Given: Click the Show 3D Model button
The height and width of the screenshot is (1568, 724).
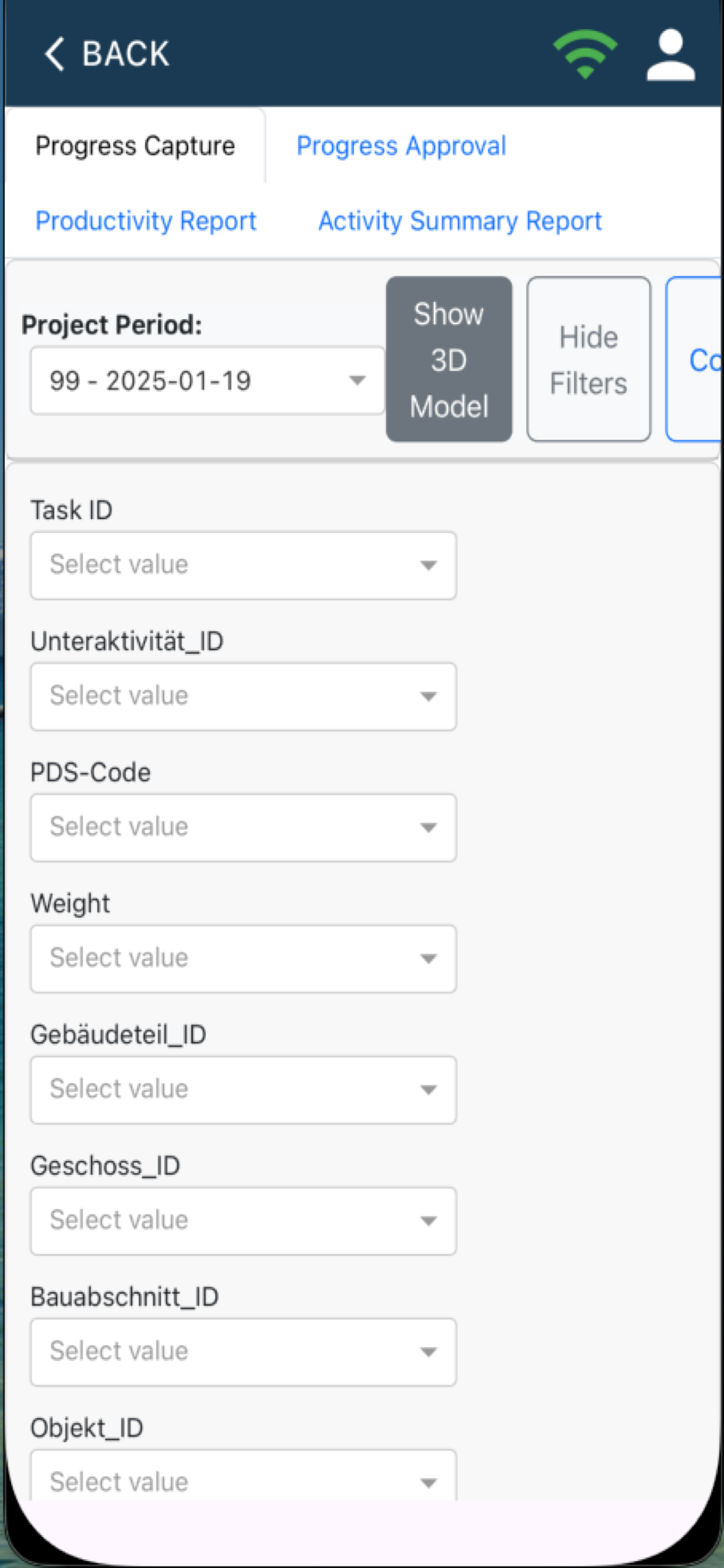Looking at the screenshot, I should coord(449,359).
